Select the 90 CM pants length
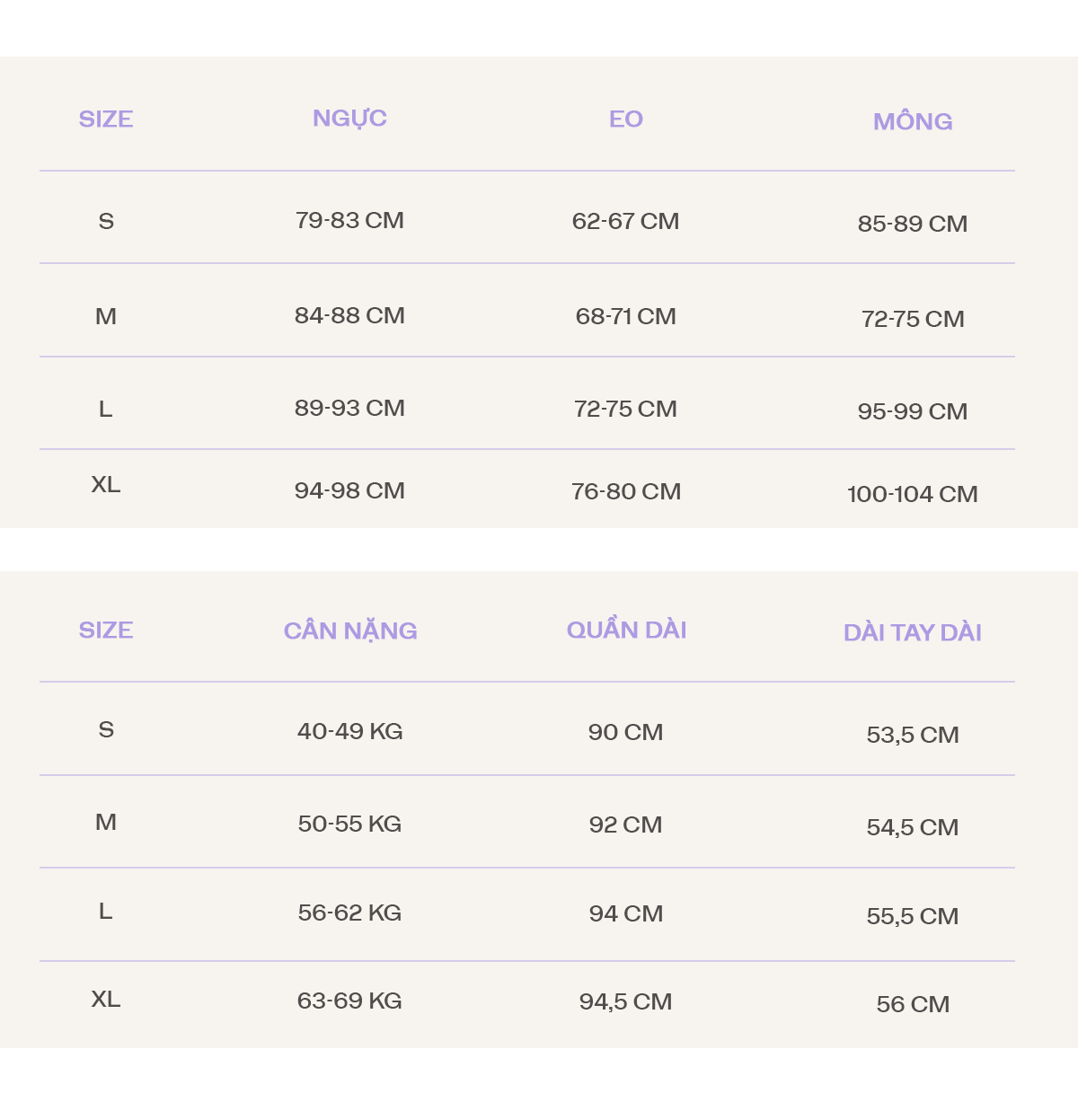The width and height of the screenshot is (1078, 1120). coord(625,733)
